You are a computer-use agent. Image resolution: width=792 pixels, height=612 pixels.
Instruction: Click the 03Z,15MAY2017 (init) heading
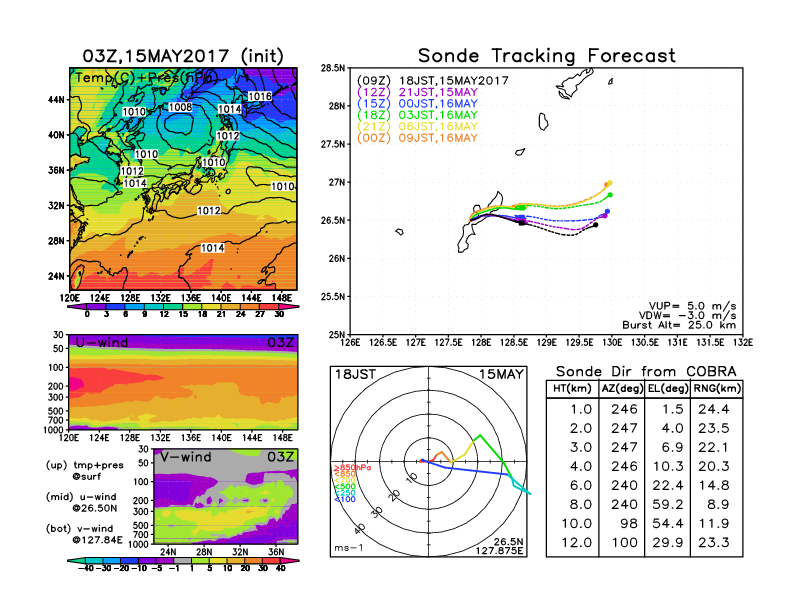[x=184, y=56]
